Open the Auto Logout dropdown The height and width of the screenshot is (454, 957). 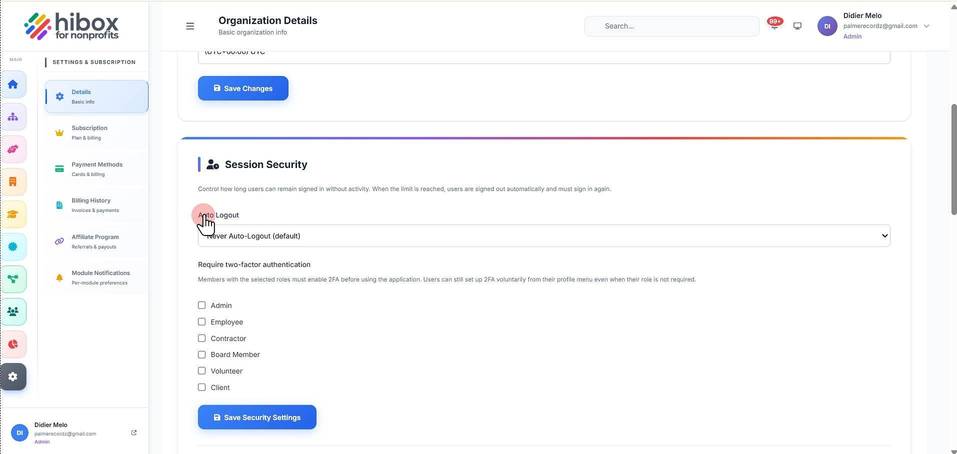tap(544, 236)
